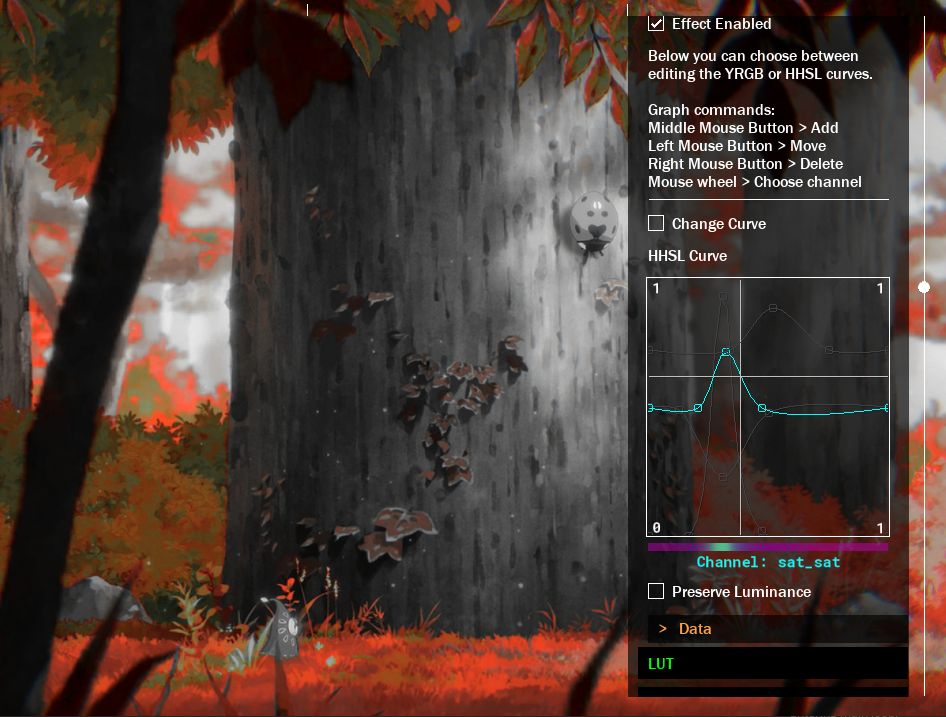
Task: Click the Channel: sat_sat label
Action: point(768,562)
